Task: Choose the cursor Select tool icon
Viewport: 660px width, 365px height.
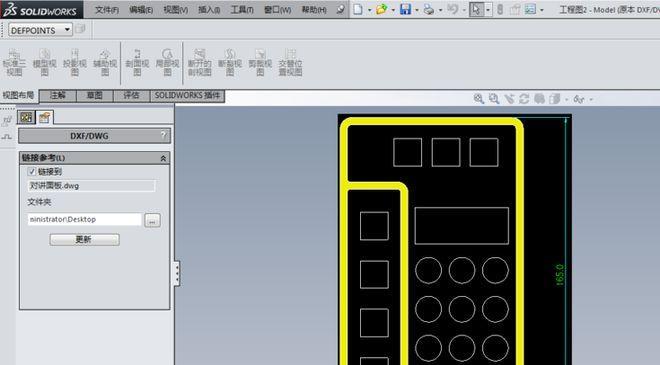Action: click(x=476, y=9)
